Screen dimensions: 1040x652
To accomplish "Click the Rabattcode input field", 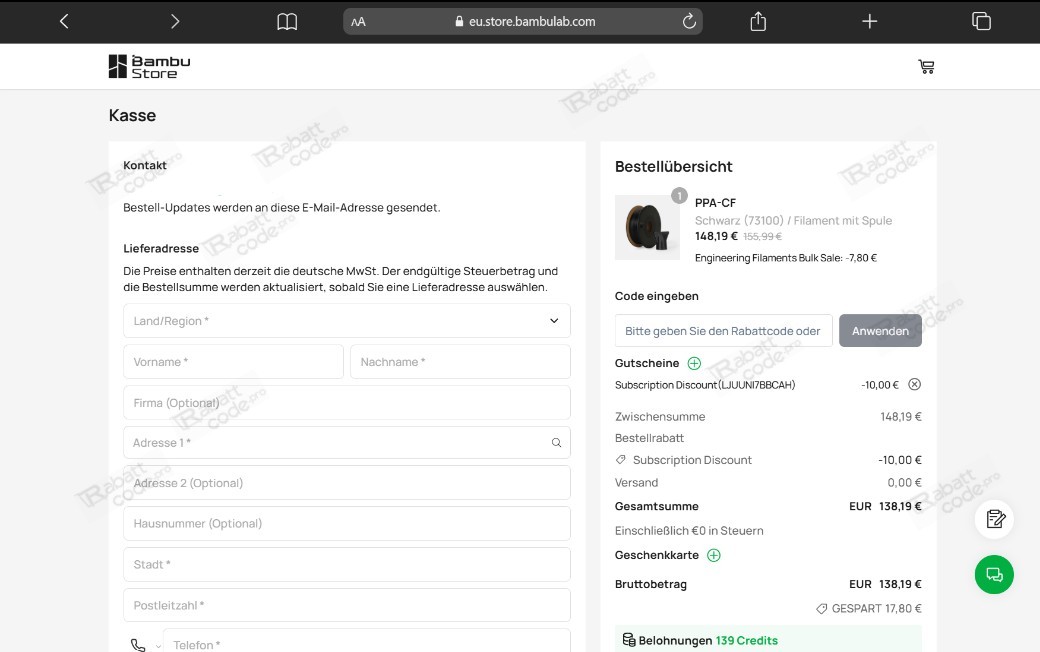I will click(x=724, y=331).
